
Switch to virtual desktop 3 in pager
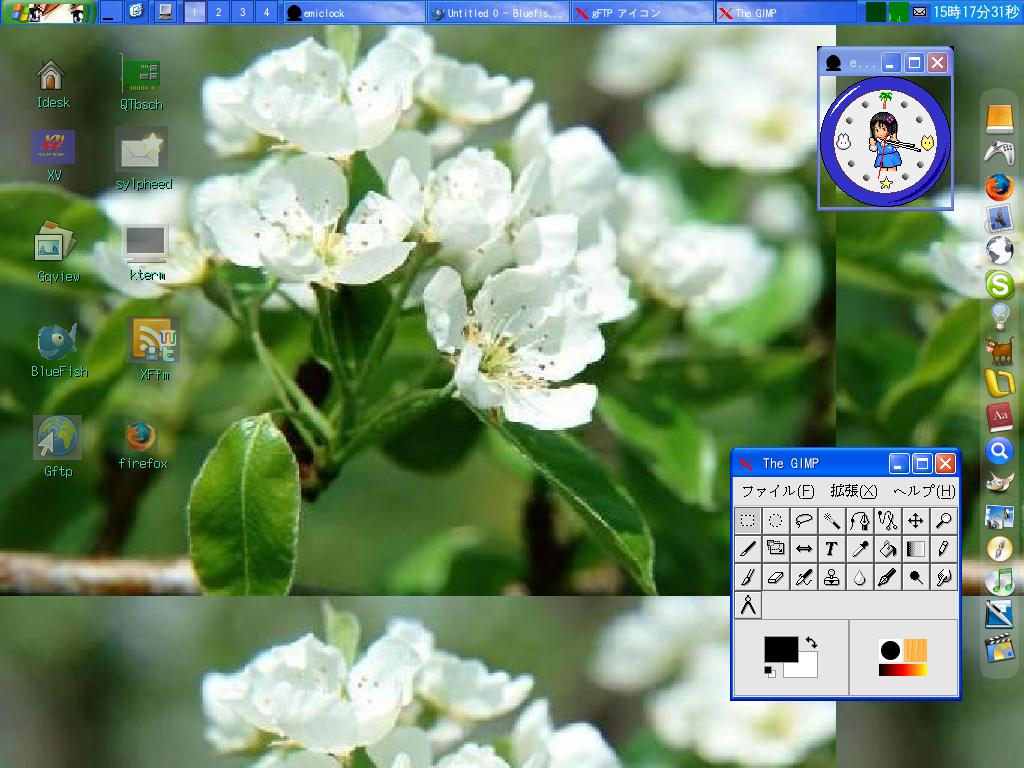click(242, 13)
